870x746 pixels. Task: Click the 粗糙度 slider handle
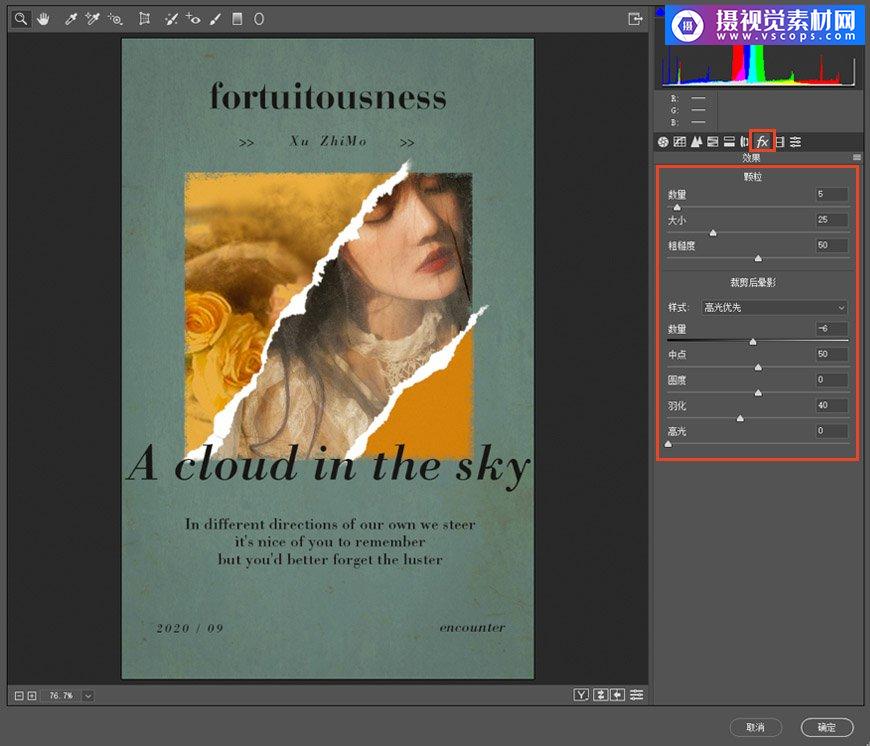click(x=758, y=258)
